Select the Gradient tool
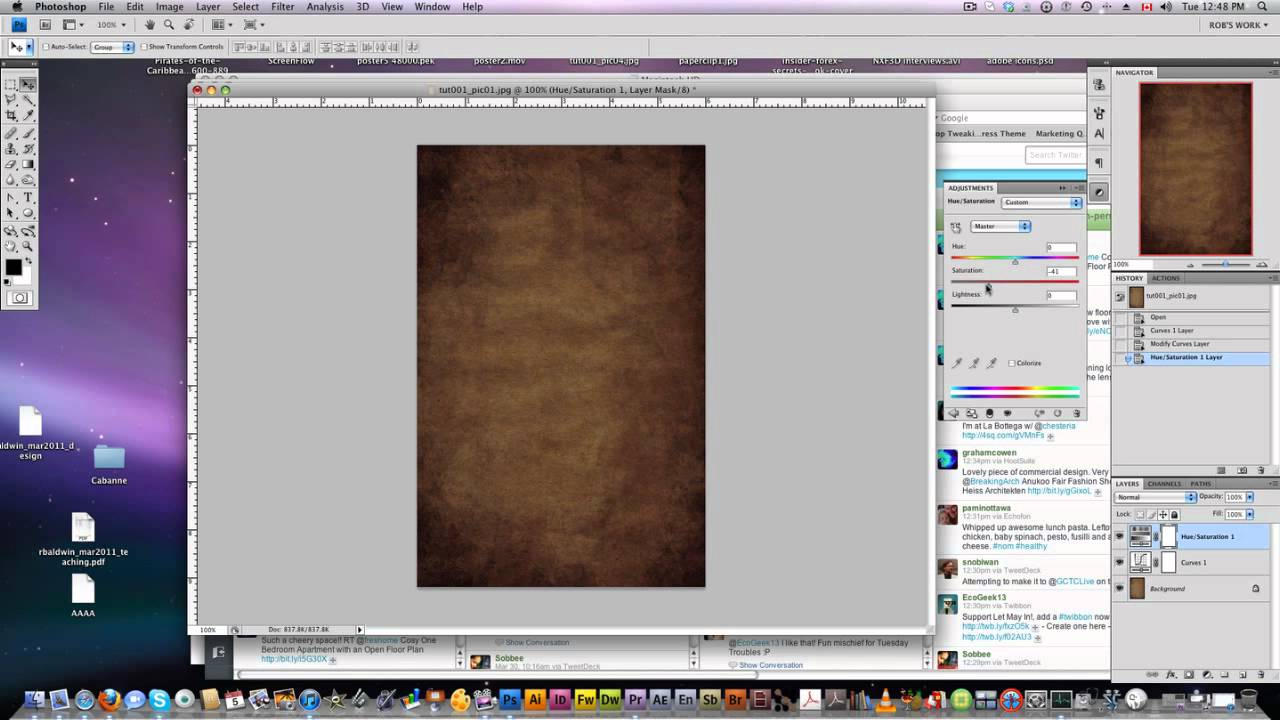1280x720 pixels. tap(28, 165)
